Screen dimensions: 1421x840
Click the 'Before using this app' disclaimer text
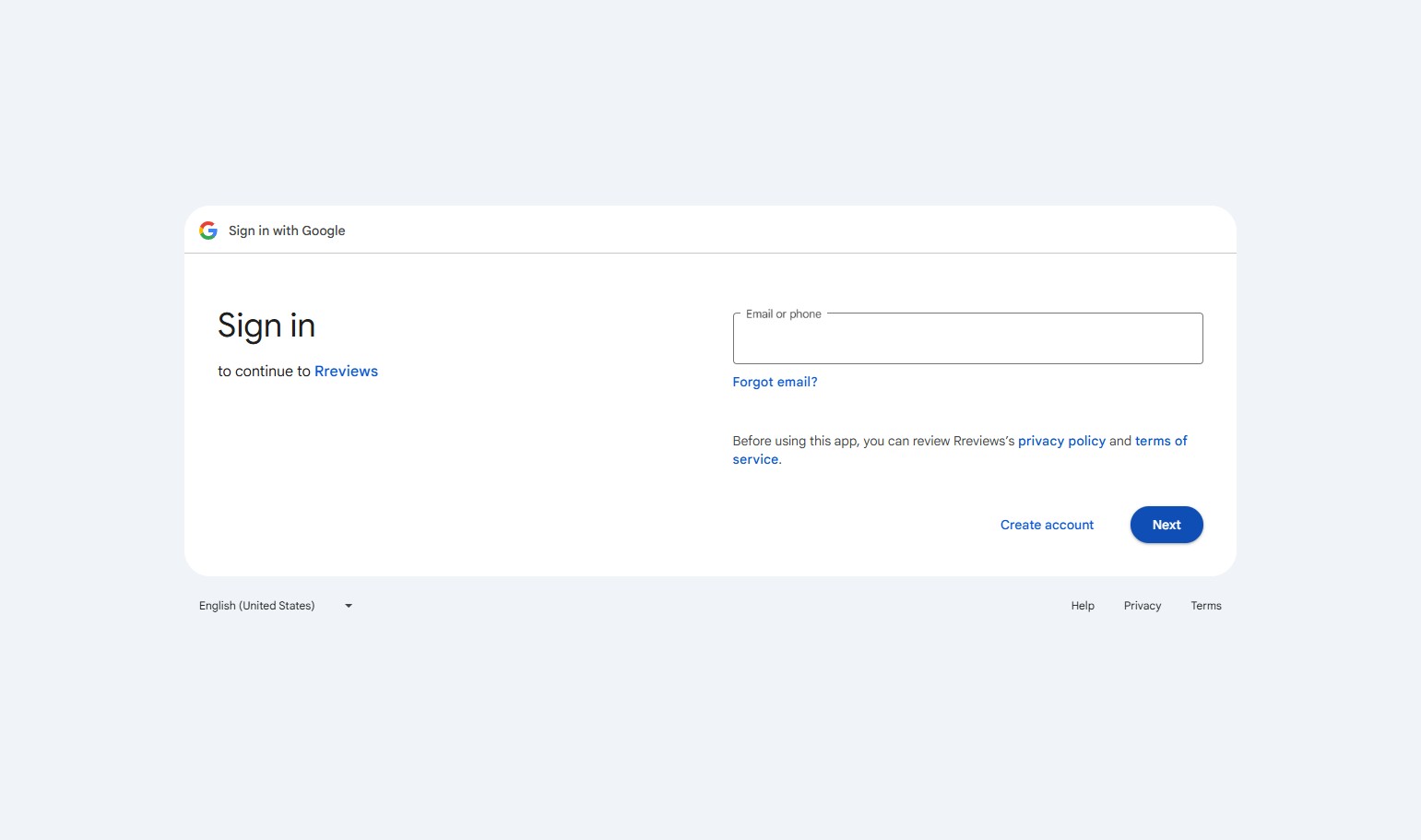coord(872,441)
